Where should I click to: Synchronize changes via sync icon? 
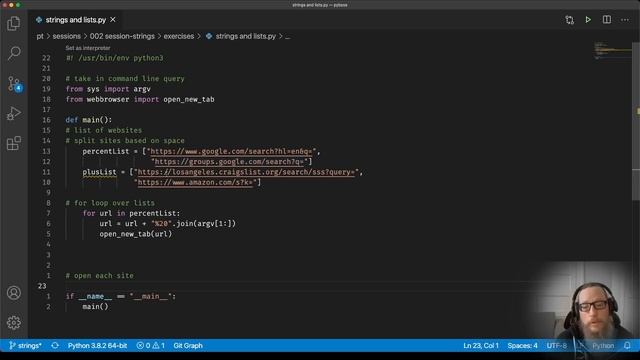pos(55,345)
